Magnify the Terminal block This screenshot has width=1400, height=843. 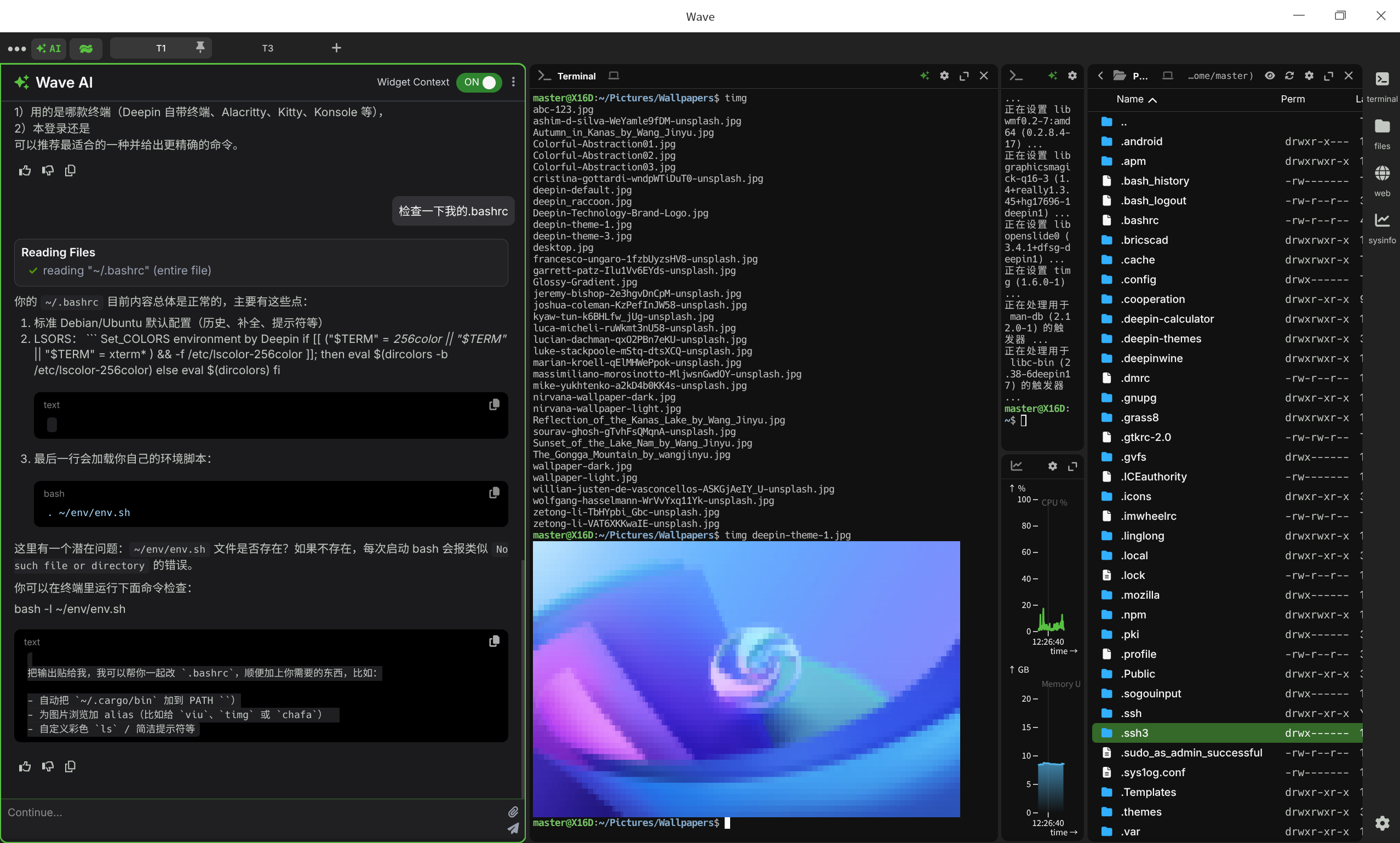pyautogui.click(x=964, y=76)
